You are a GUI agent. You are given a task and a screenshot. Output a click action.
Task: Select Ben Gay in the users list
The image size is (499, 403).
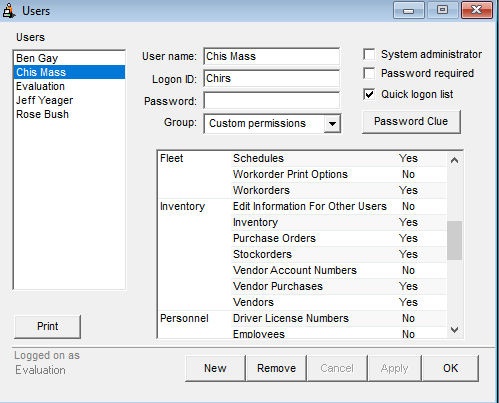coord(69,58)
